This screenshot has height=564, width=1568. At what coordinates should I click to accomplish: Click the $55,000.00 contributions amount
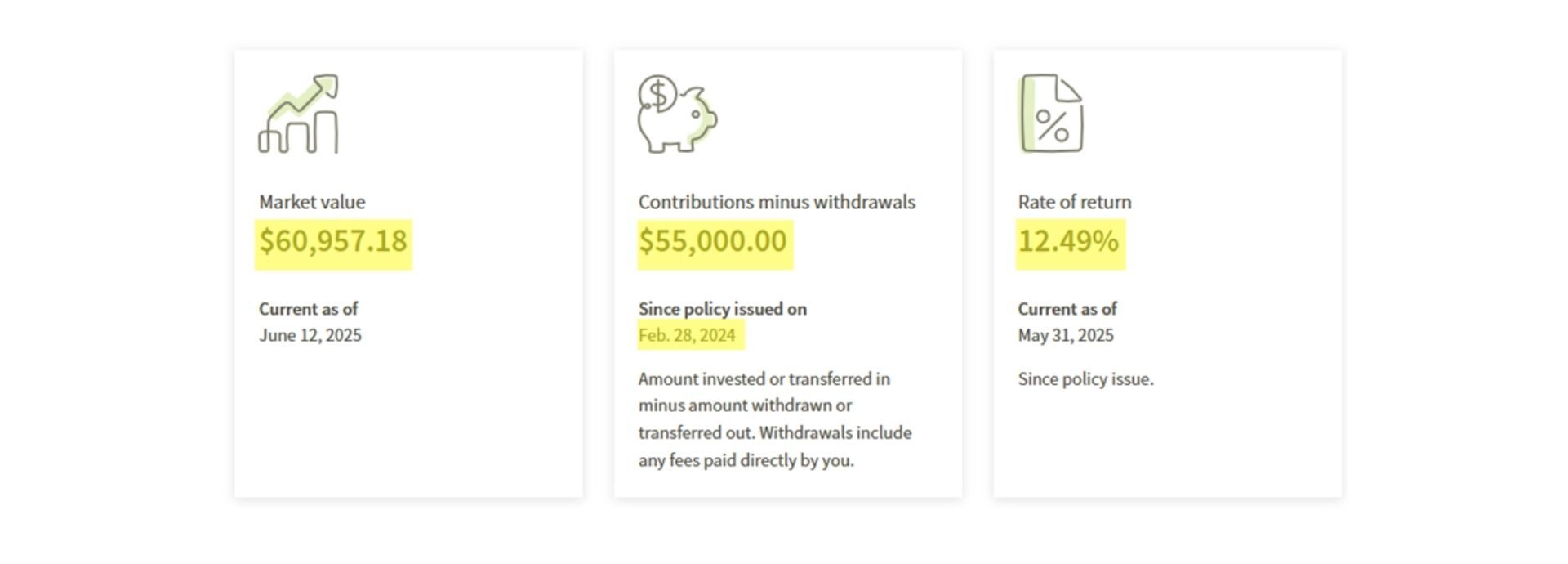coord(713,242)
